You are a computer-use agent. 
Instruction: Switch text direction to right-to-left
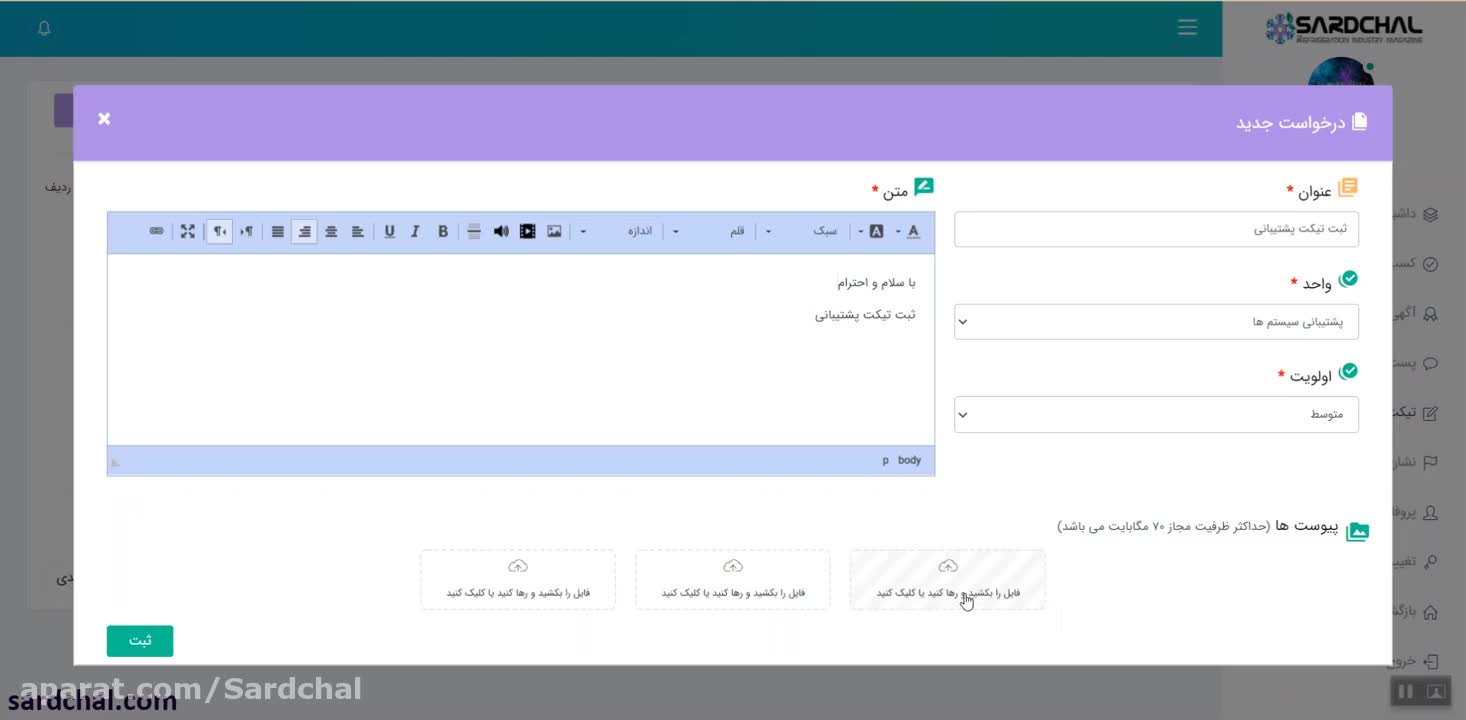[220, 231]
